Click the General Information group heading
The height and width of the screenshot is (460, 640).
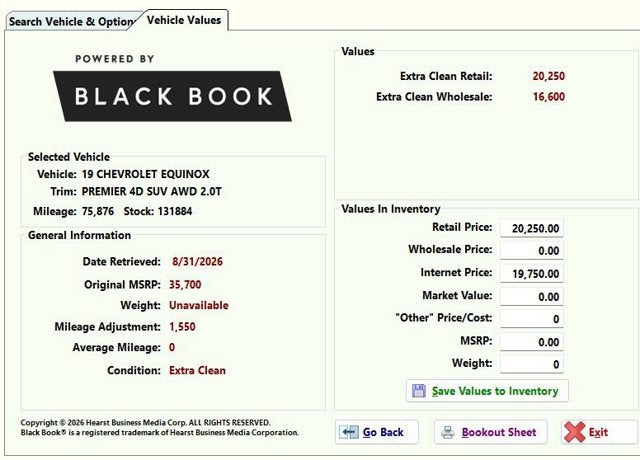80,236
